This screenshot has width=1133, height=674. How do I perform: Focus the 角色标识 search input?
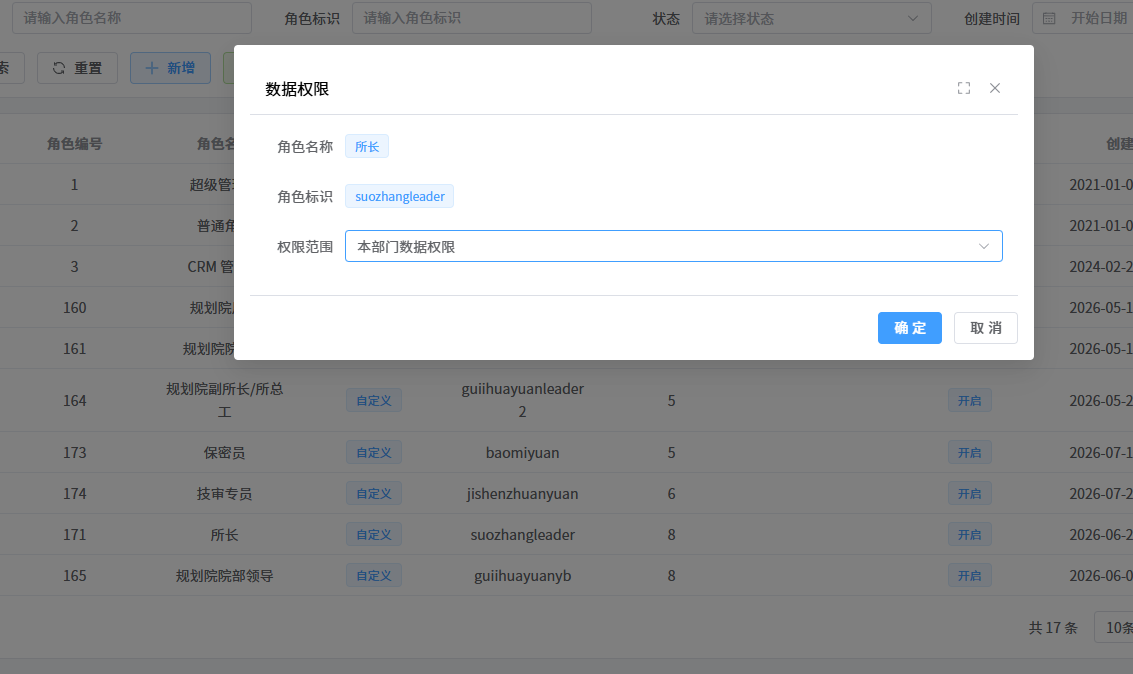click(x=472, y=18)
